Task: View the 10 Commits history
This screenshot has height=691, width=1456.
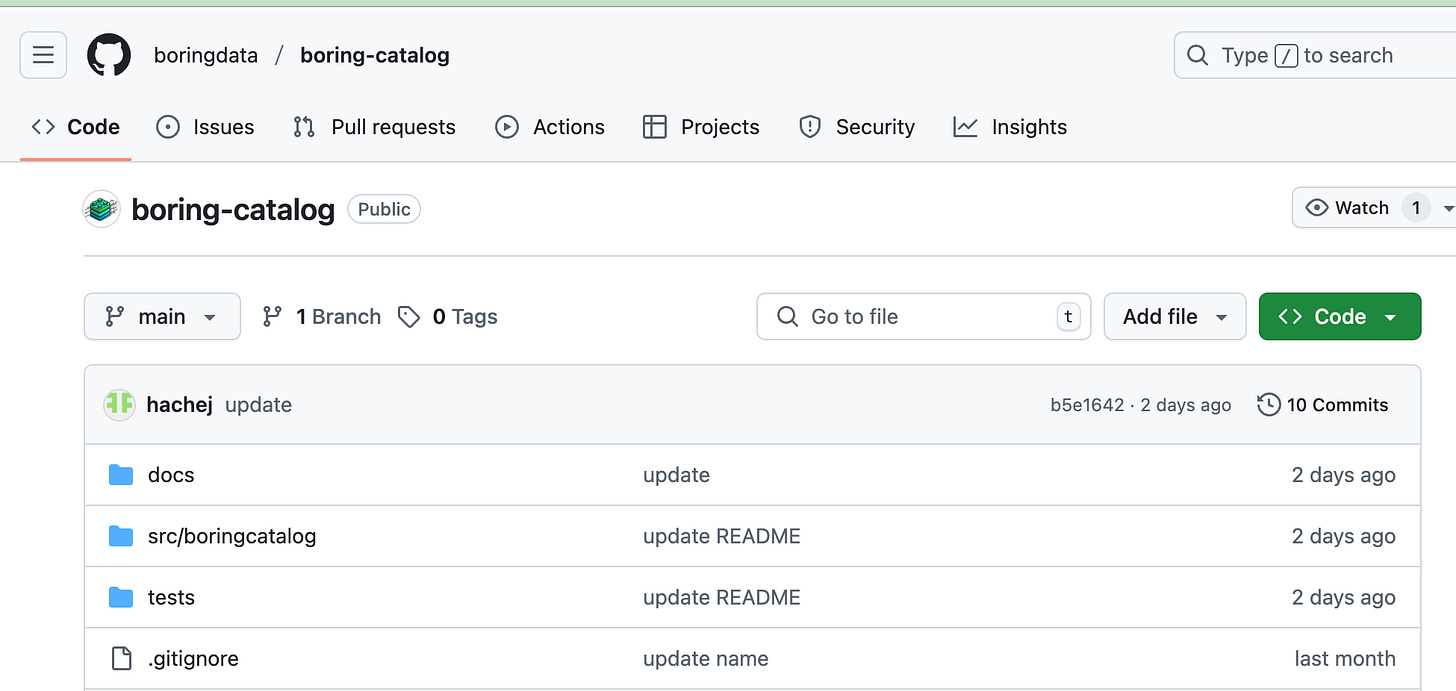Action: tap(1323, 404)
